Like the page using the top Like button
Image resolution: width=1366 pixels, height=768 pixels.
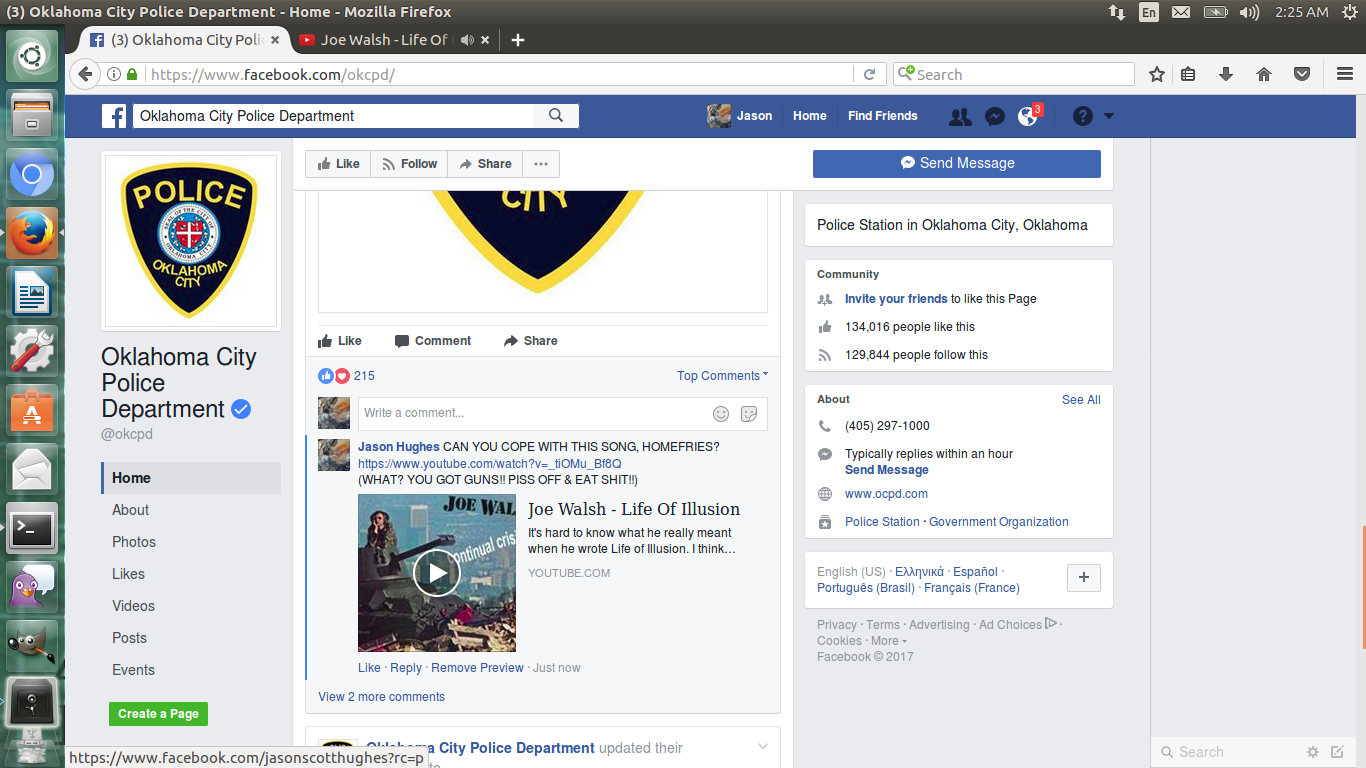click(x=338, y=164)
